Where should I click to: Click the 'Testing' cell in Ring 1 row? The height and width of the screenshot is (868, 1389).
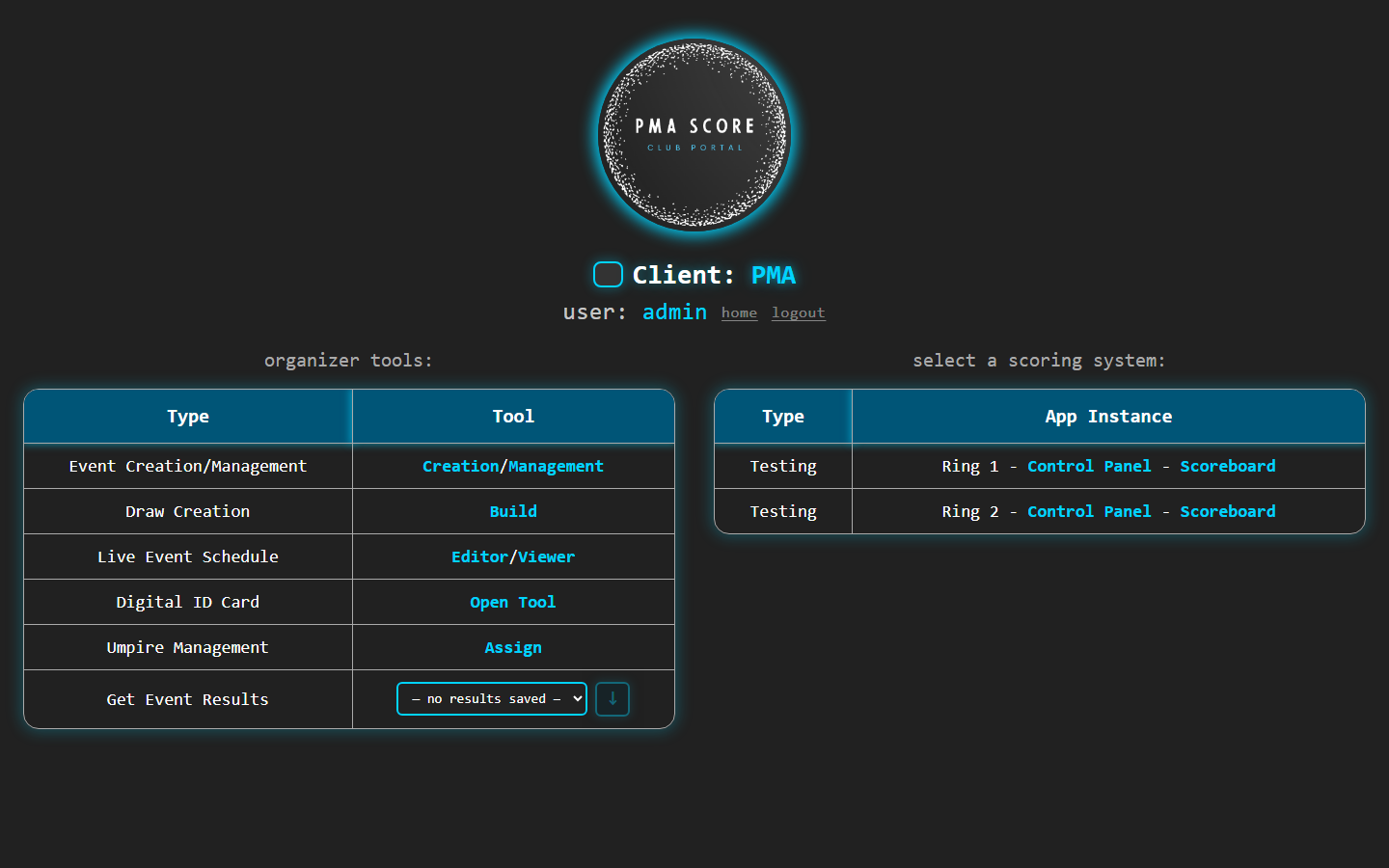783,467
